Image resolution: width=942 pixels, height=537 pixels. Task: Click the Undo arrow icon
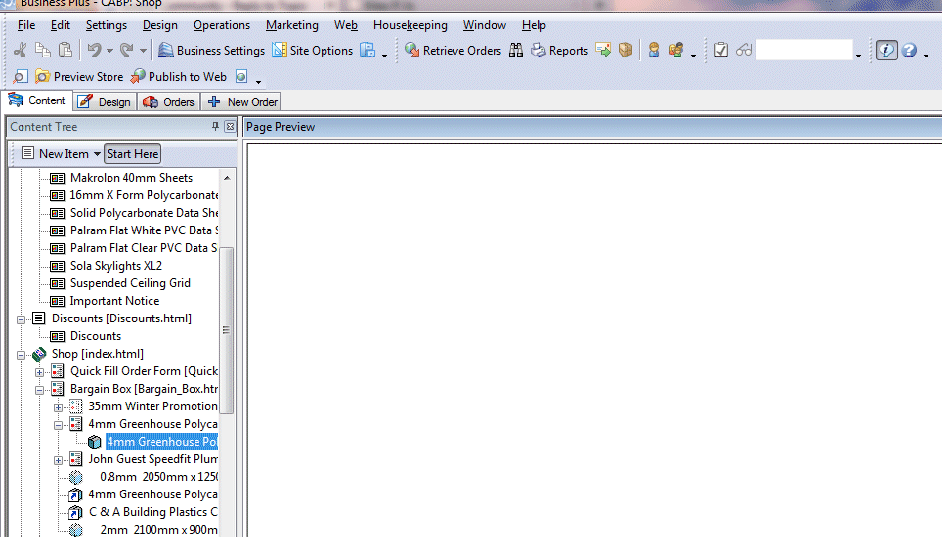94,50
